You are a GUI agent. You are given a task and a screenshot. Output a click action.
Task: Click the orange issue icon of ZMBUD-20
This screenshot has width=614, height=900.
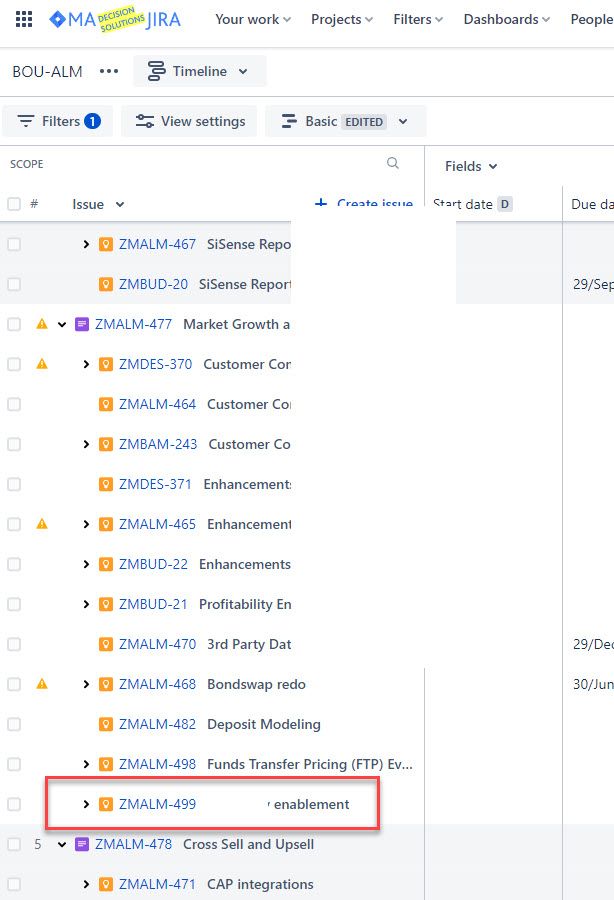[x=106, y=284]
